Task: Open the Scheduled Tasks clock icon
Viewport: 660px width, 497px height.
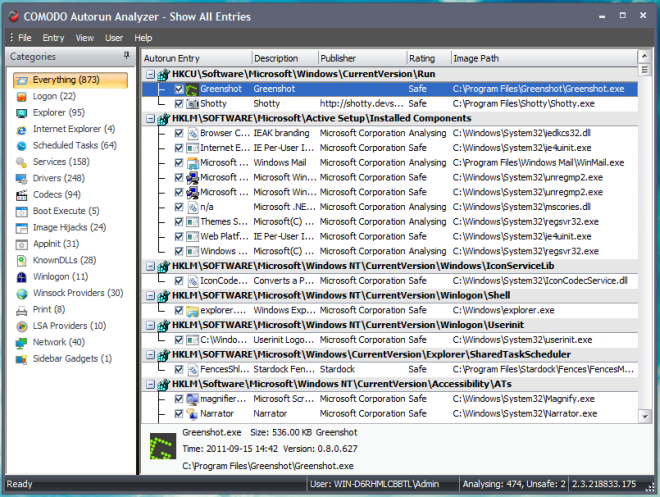Action: [22, 146]
